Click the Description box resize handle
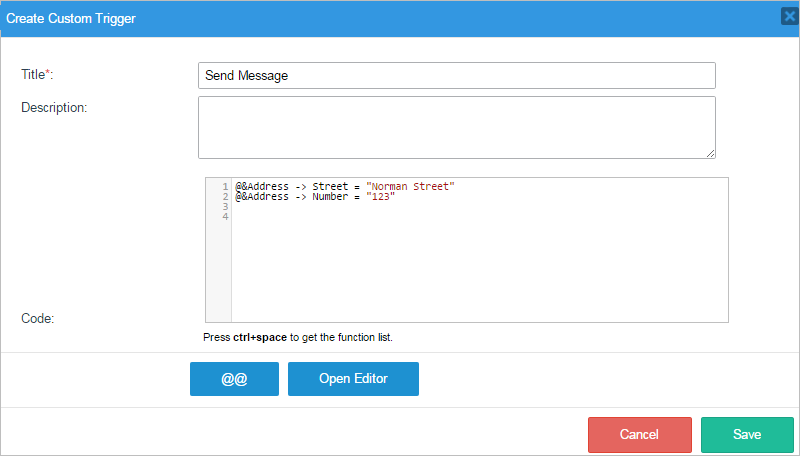 click(710, 153)
